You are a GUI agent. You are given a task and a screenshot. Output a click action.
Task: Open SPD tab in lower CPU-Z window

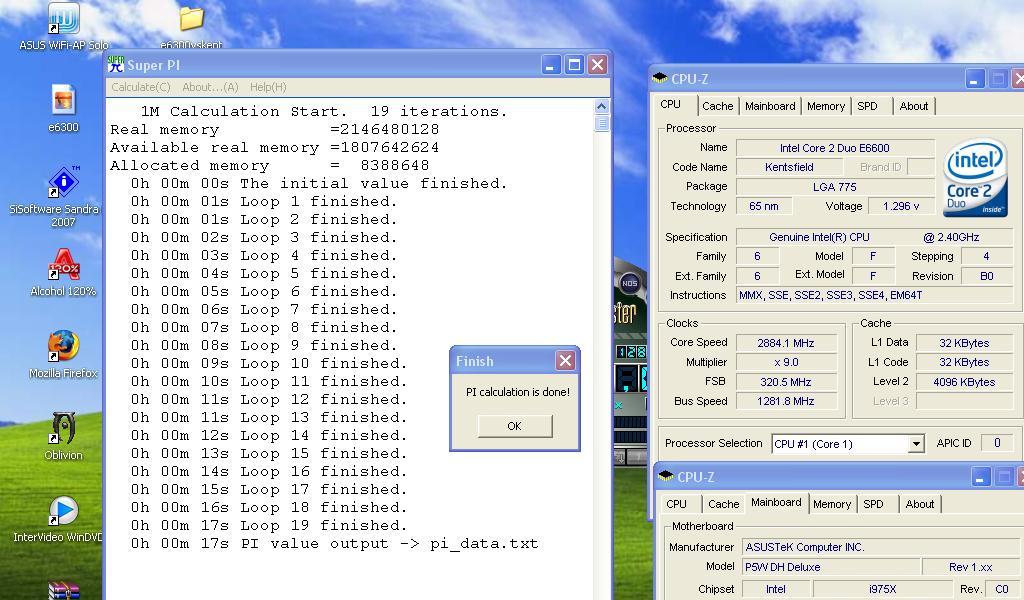873,504
